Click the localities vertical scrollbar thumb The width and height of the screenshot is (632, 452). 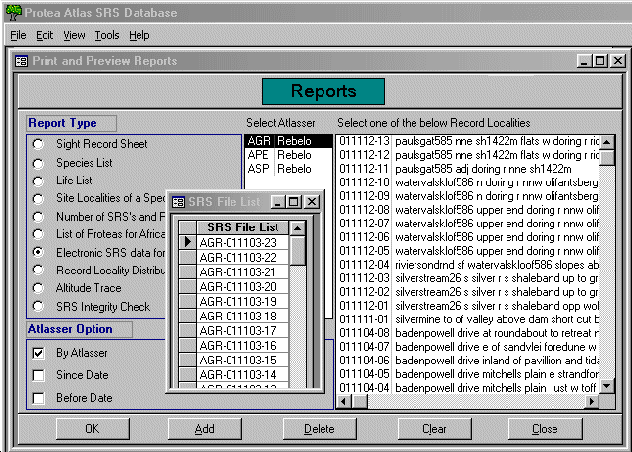coord(607,157)
